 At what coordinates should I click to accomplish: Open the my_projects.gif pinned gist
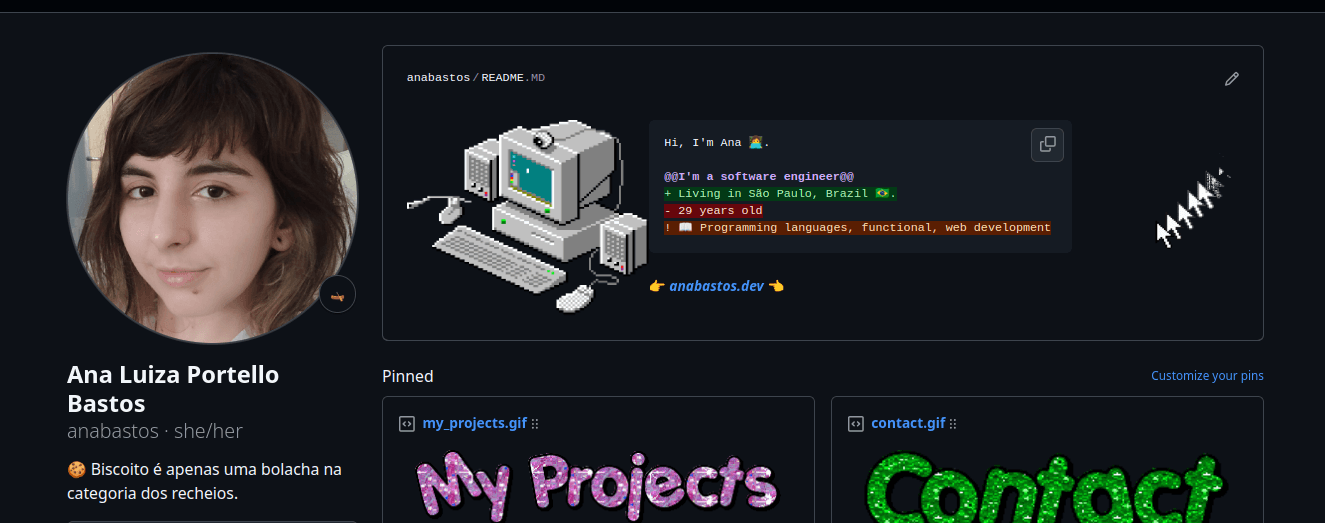(x=475, y=423)
